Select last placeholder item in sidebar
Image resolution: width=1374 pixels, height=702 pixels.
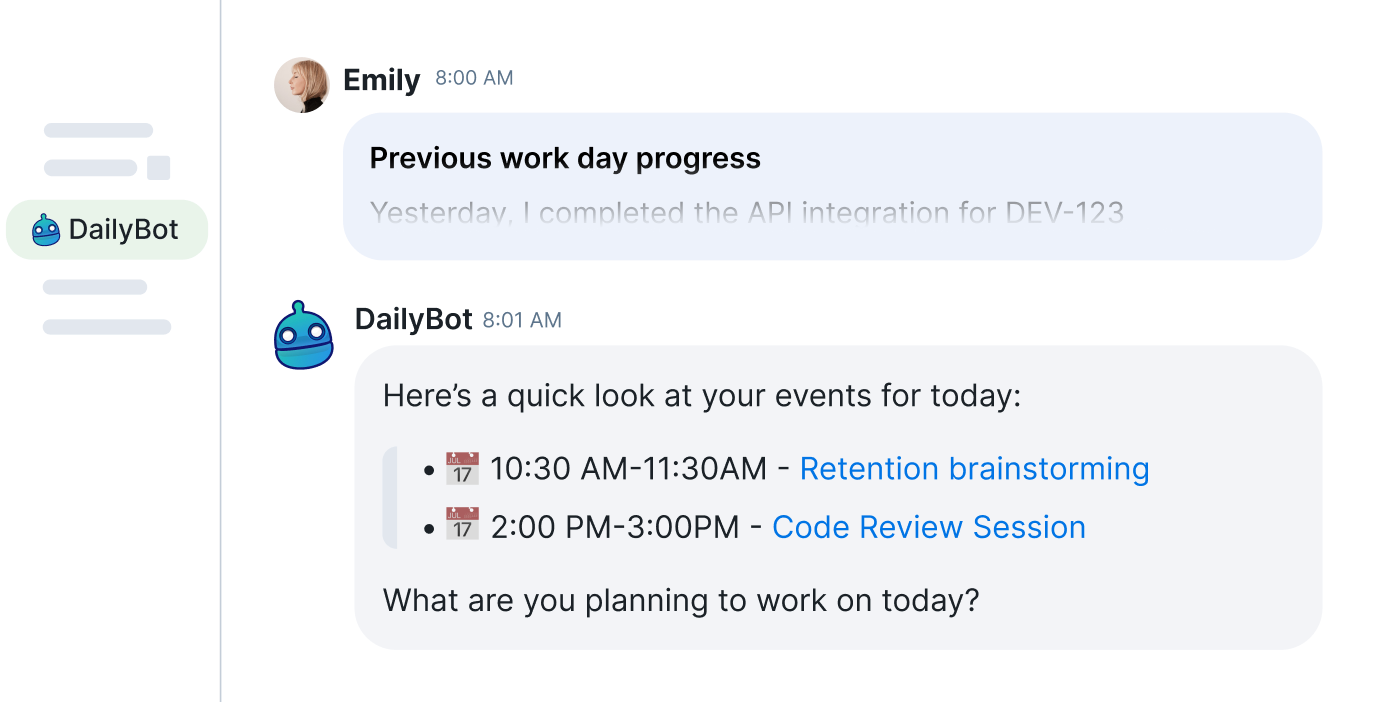[107, 326]
